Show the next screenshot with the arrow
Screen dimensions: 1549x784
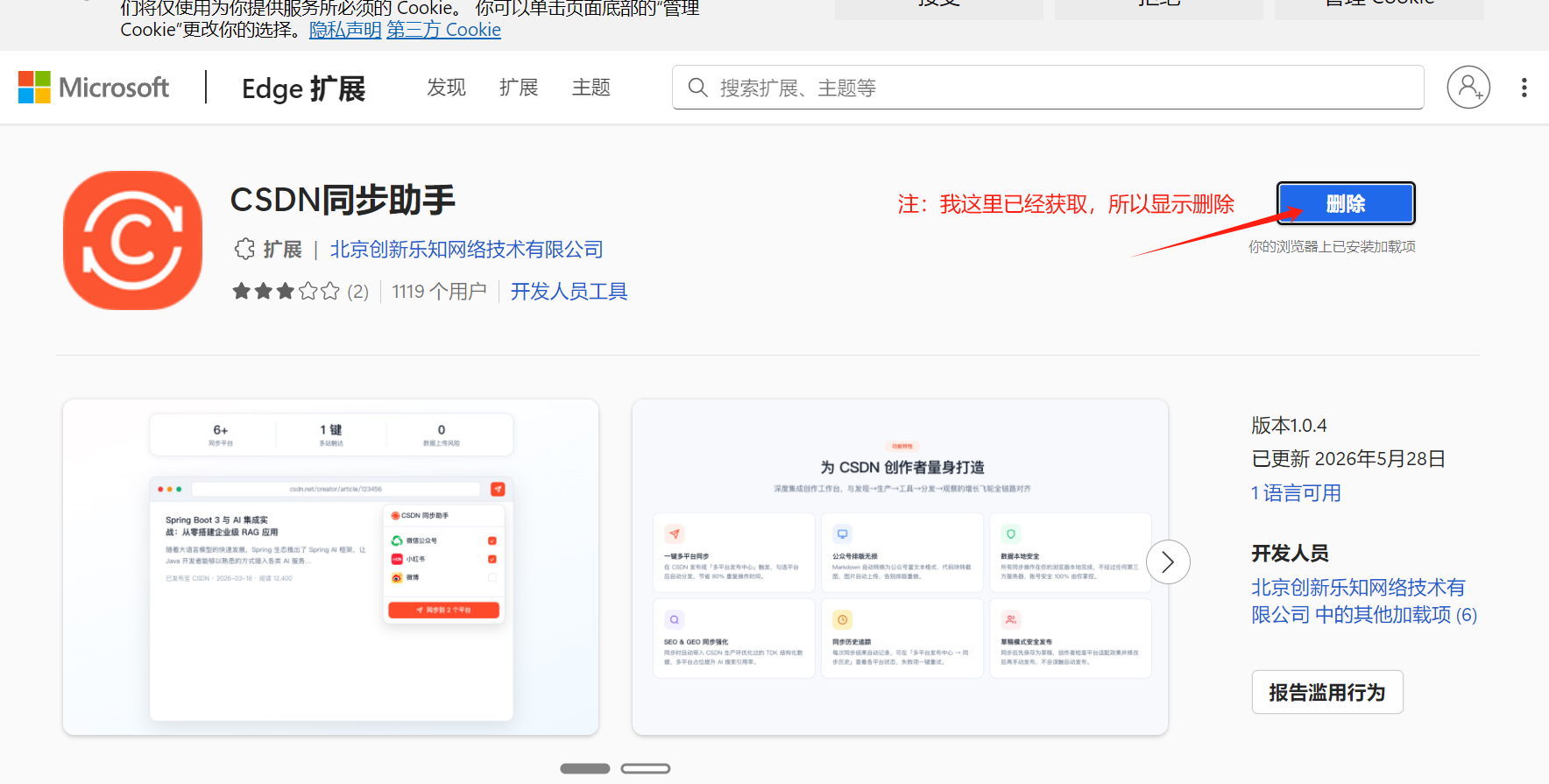tap(1167, 562)
